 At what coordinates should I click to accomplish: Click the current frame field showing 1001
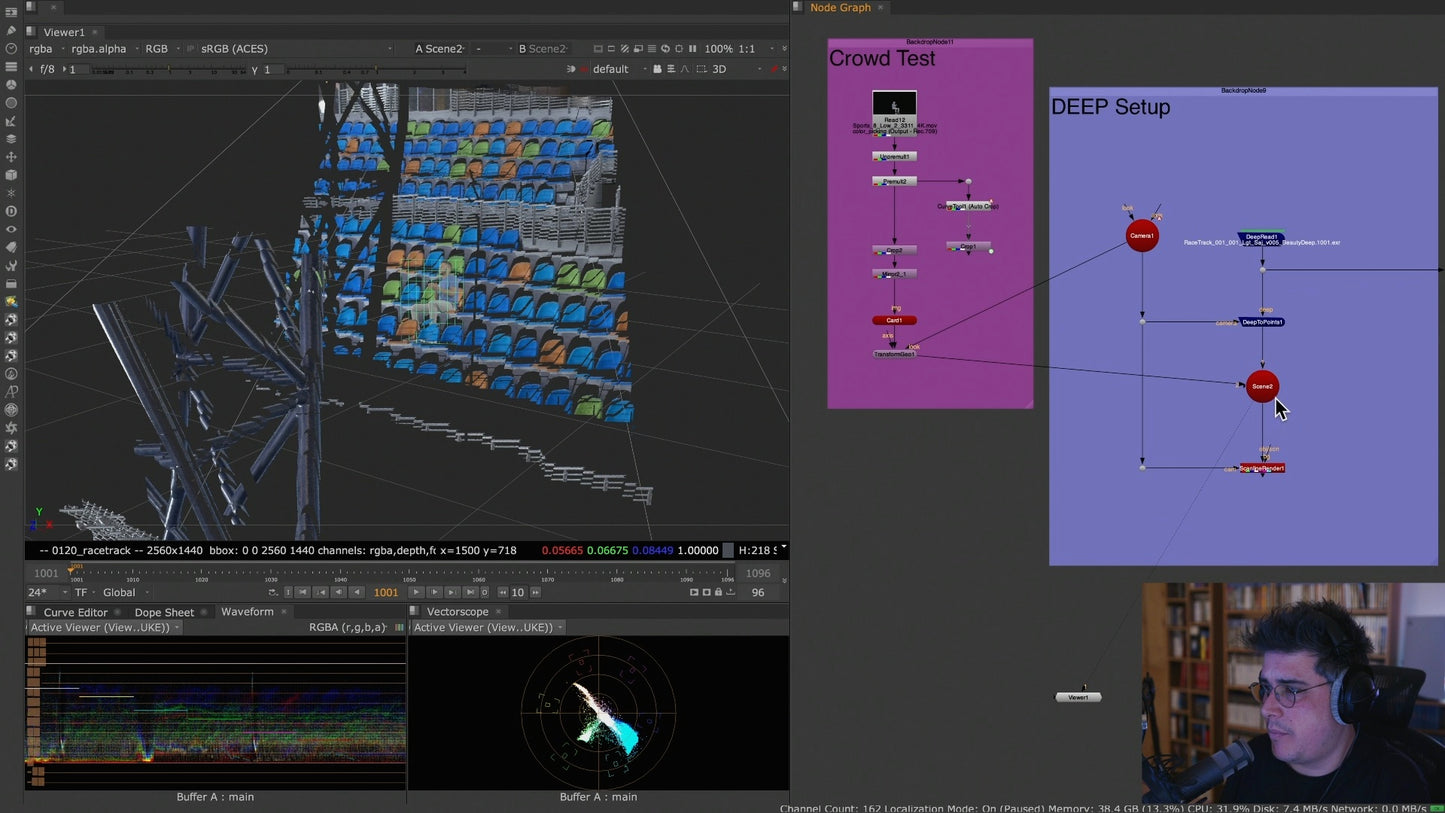pos(386,592)
